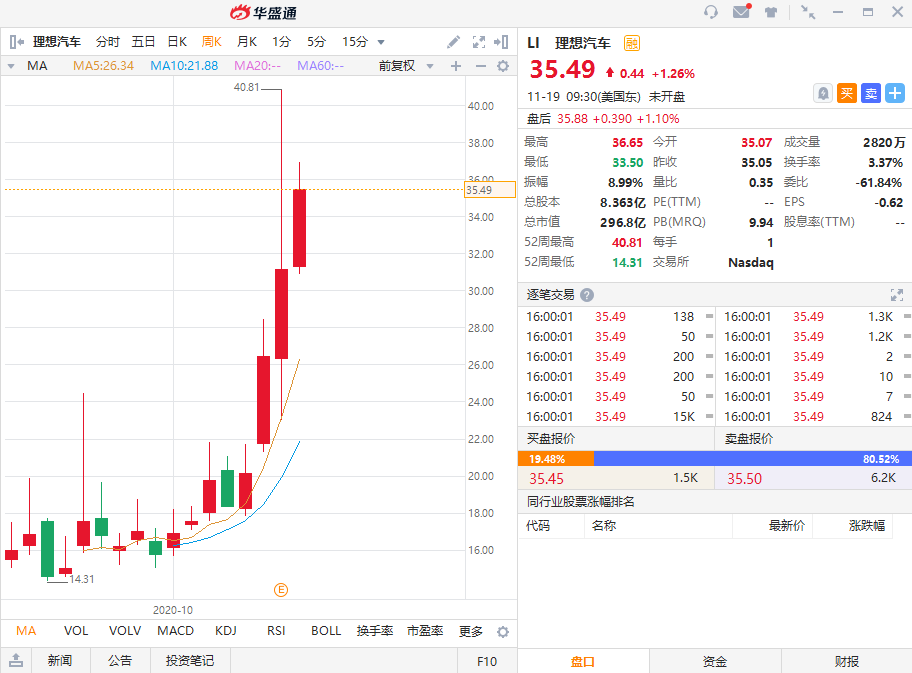
Task: Select the 盘口 quotes tab
Action: 583,661
